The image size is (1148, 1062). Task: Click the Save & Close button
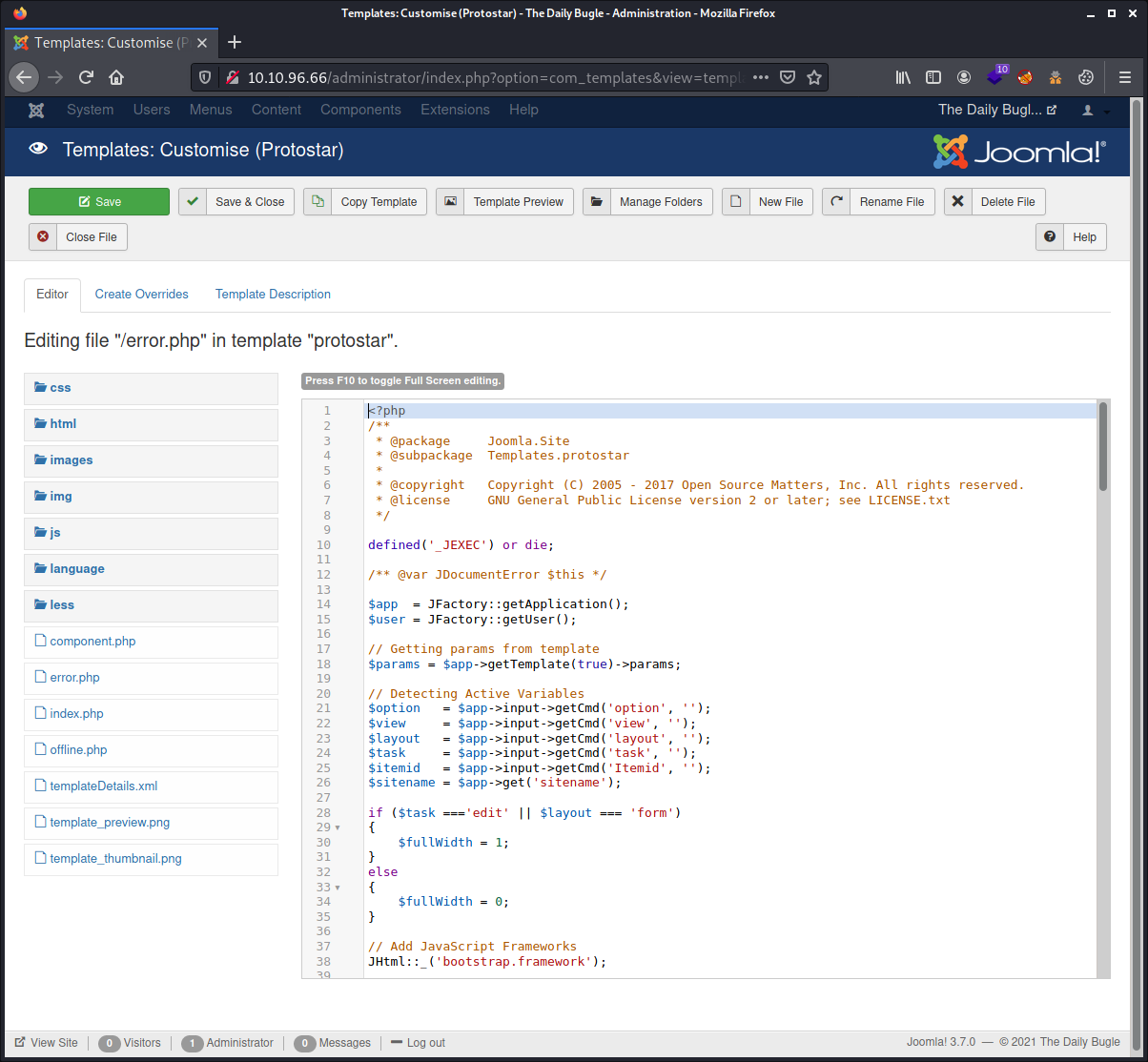(x=236, y=201)
